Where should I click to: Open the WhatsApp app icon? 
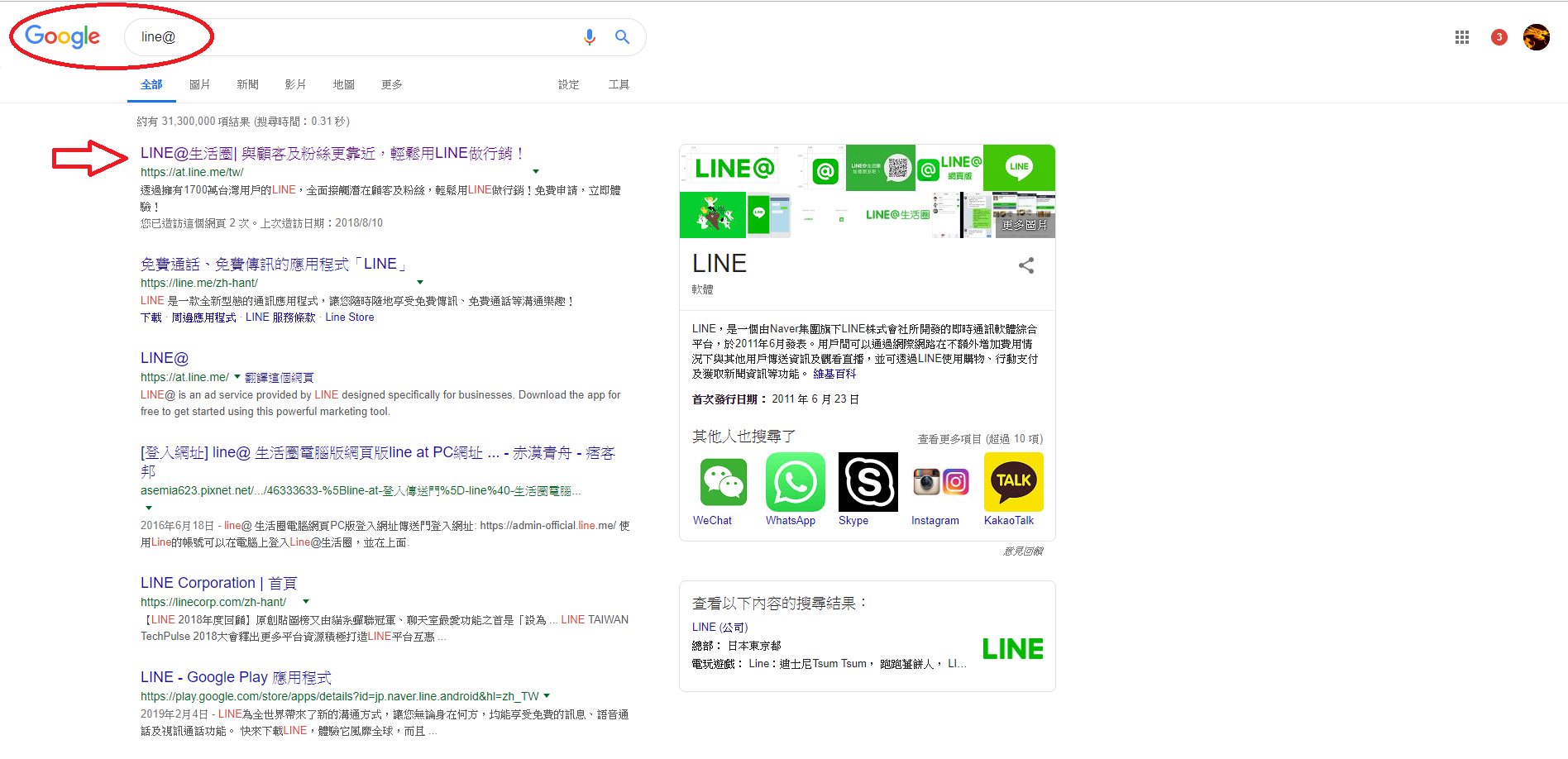[796, 482]
